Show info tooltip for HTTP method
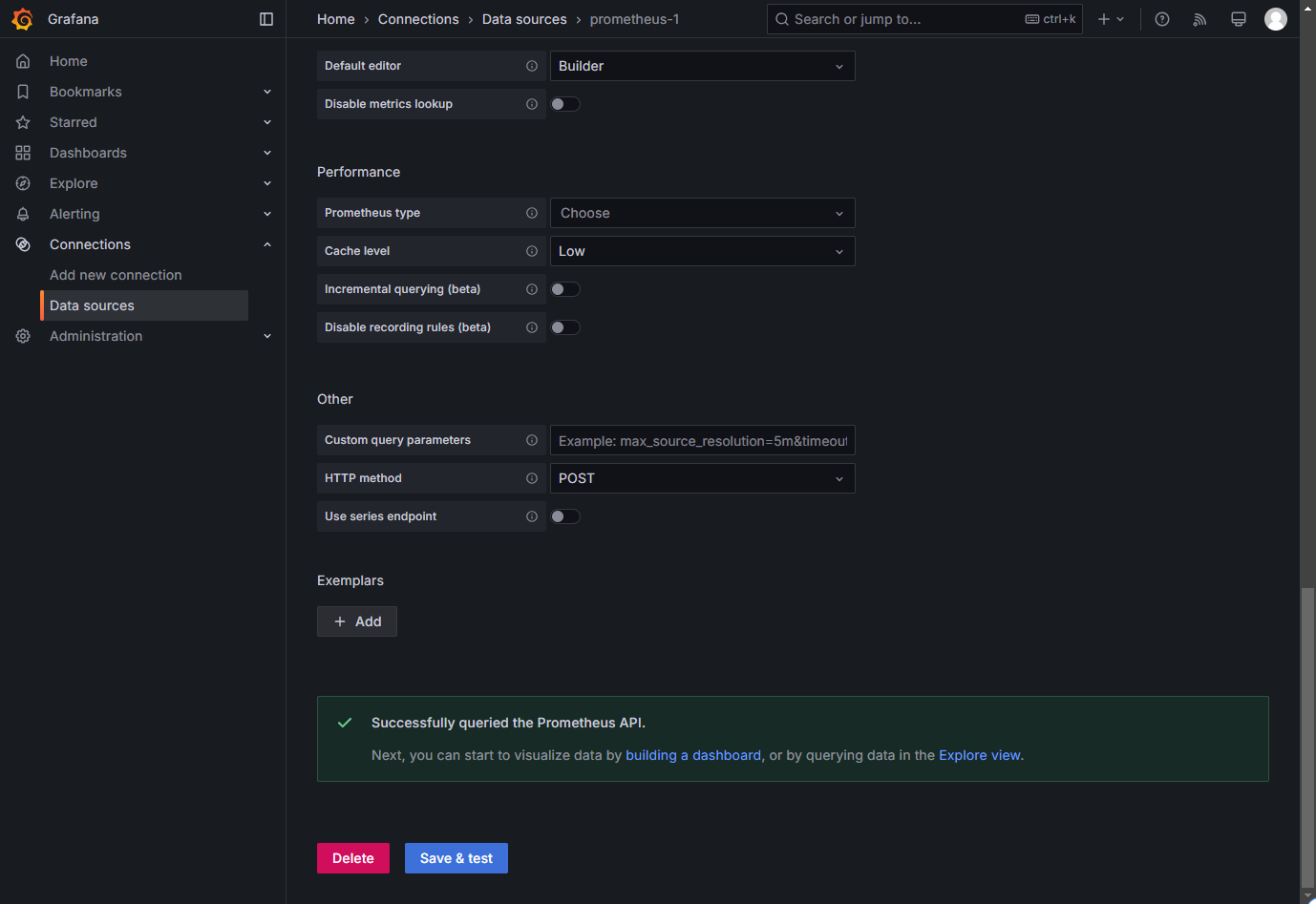Viewport: 1316px width, 904px height. [532, 478]
